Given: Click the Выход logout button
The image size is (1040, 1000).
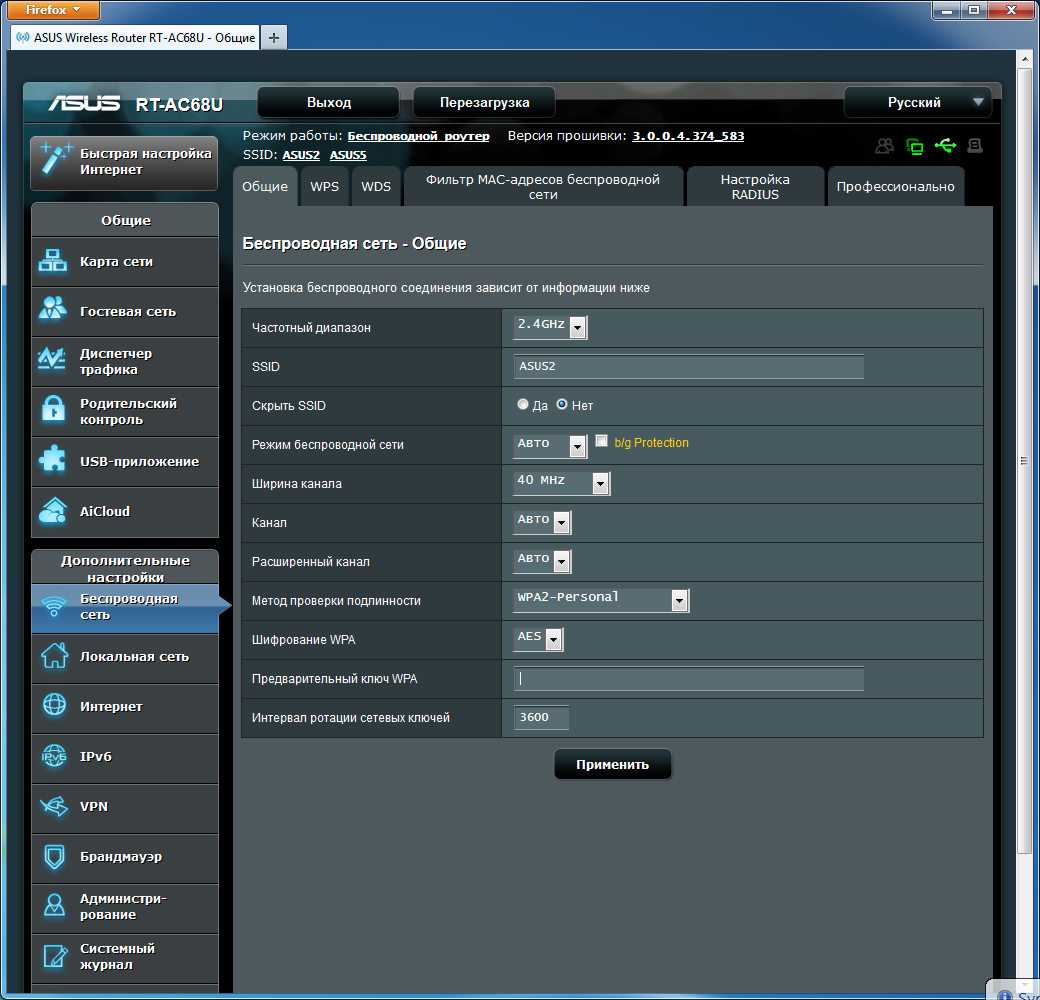Looking at the screenshot, I should 328,102.
